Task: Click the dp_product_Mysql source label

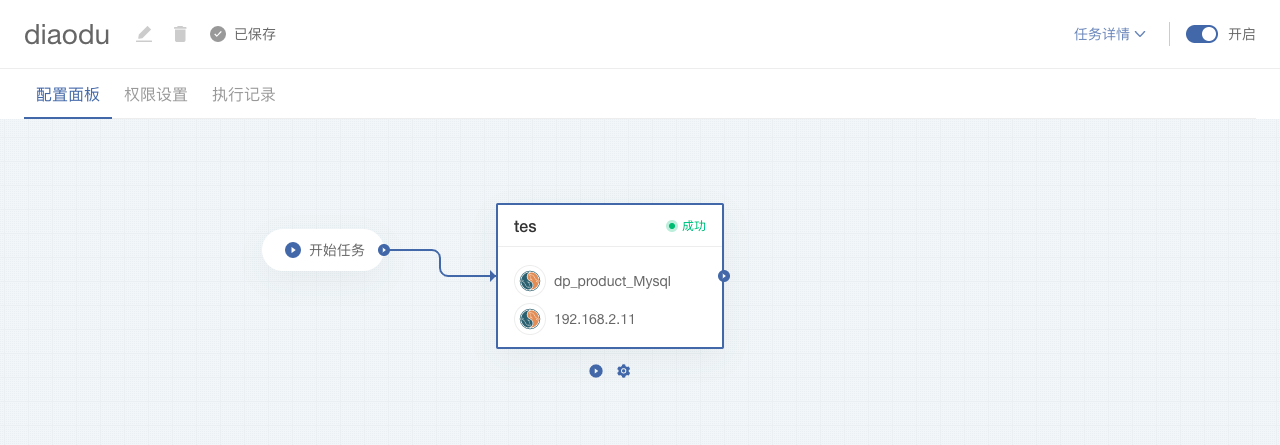Action: pyautogui.click(x=612, y=281)
